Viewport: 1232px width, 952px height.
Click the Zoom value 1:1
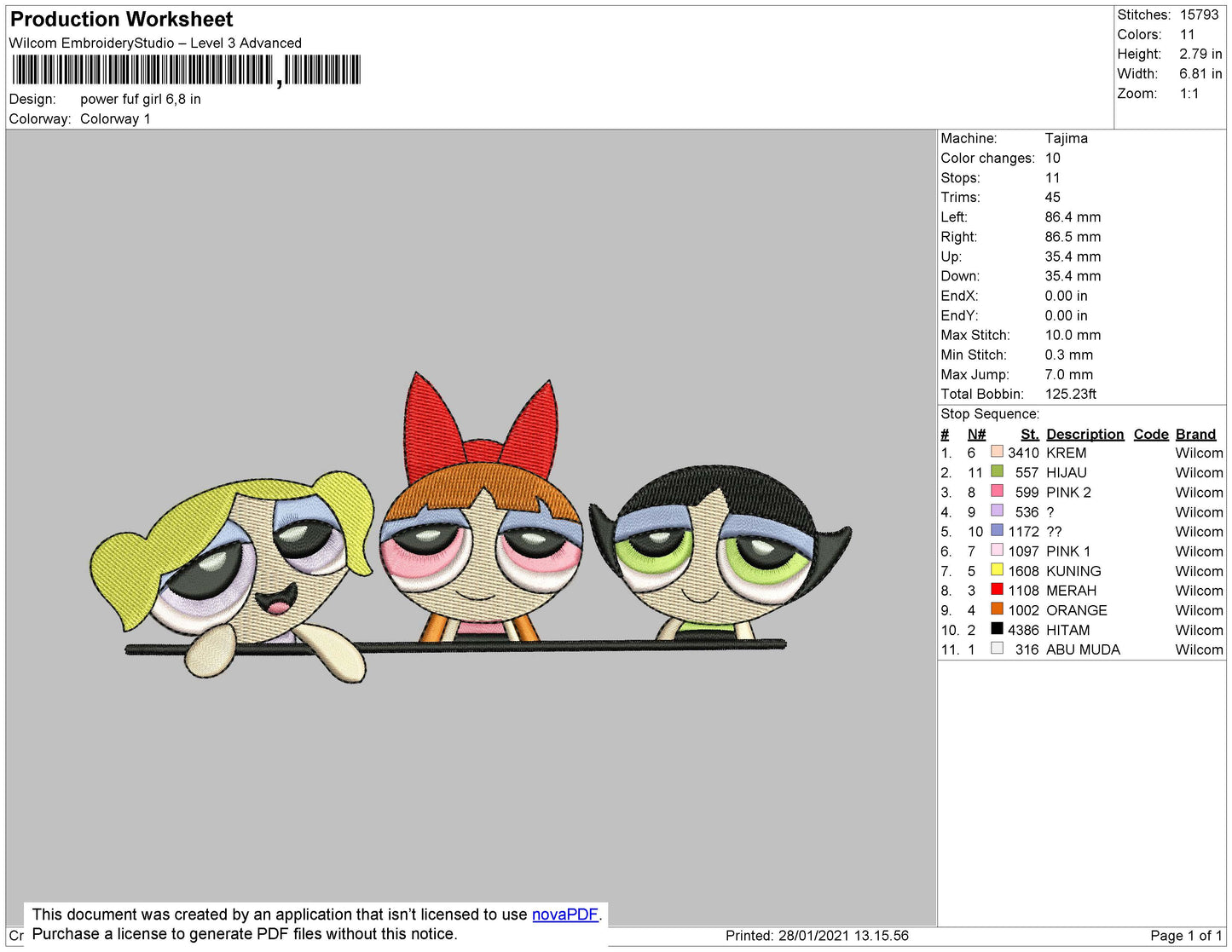(1189, 93)
